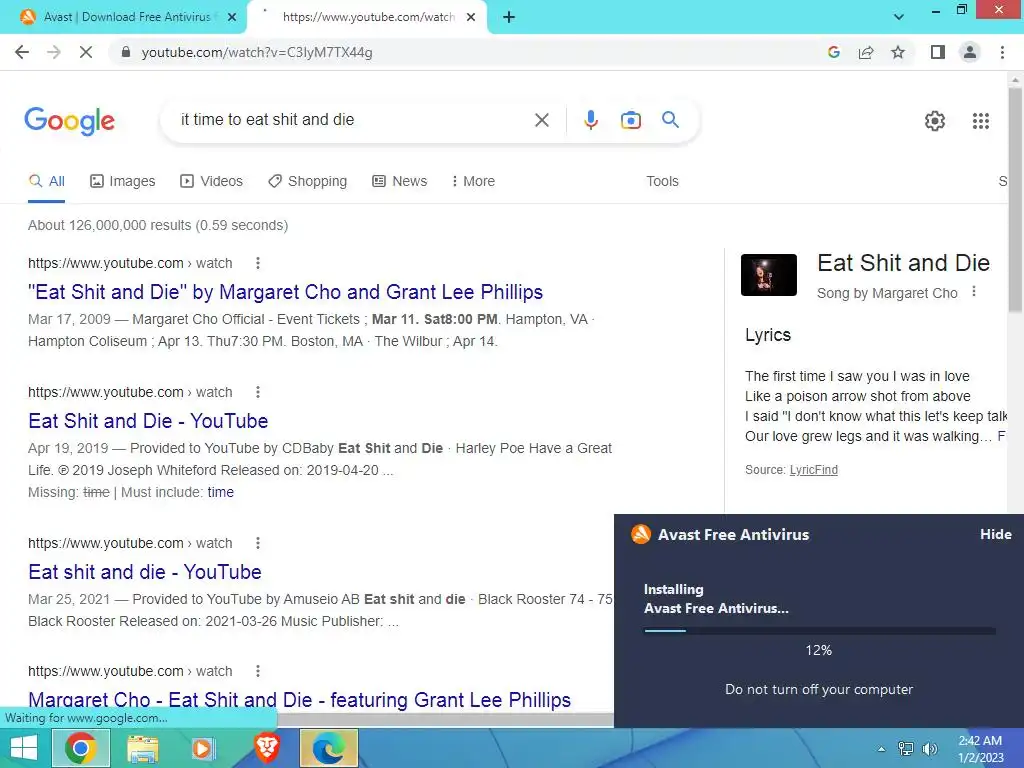Select the All results tab
This screenshot has width=1024, height=768.
[x=46, y=181]
